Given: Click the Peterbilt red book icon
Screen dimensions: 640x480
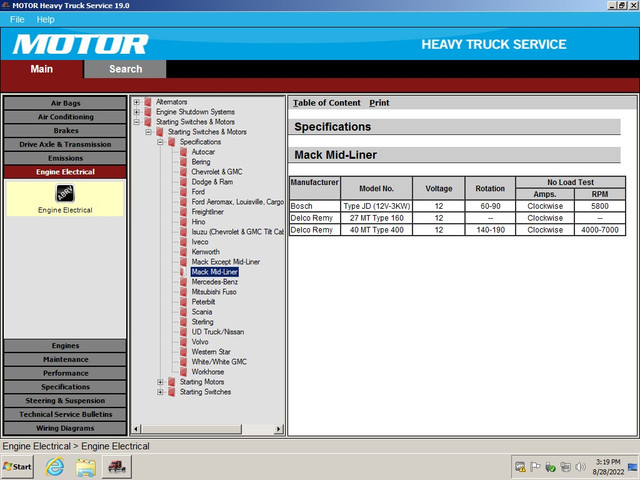Looking at the screenshot, I should (183, 302).
